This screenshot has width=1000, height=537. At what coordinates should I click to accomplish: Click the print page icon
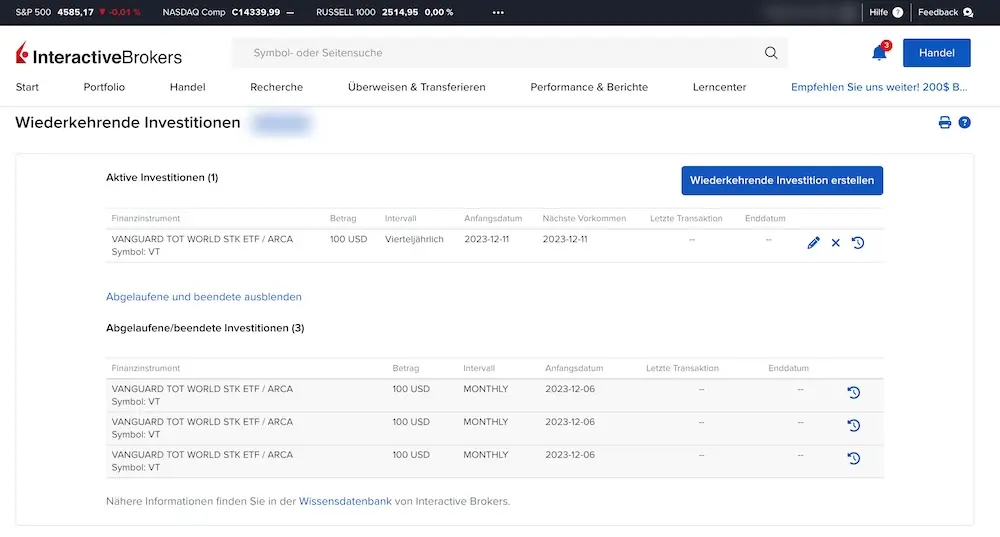[x=945, y=122]
